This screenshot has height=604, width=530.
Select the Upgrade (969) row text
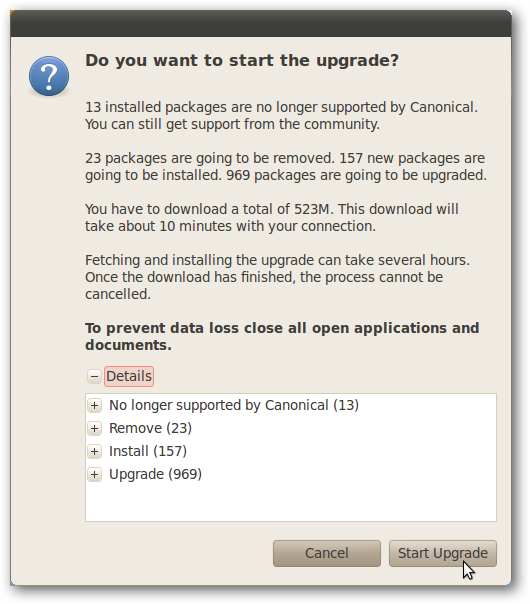point(155,475)
